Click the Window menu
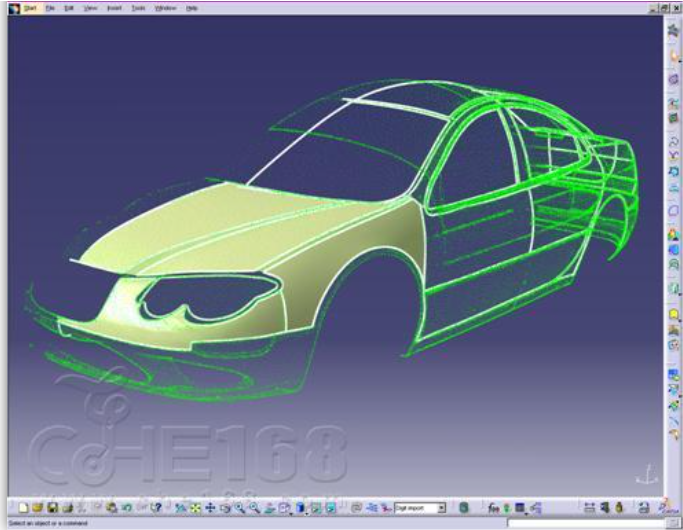 (165, 7)
